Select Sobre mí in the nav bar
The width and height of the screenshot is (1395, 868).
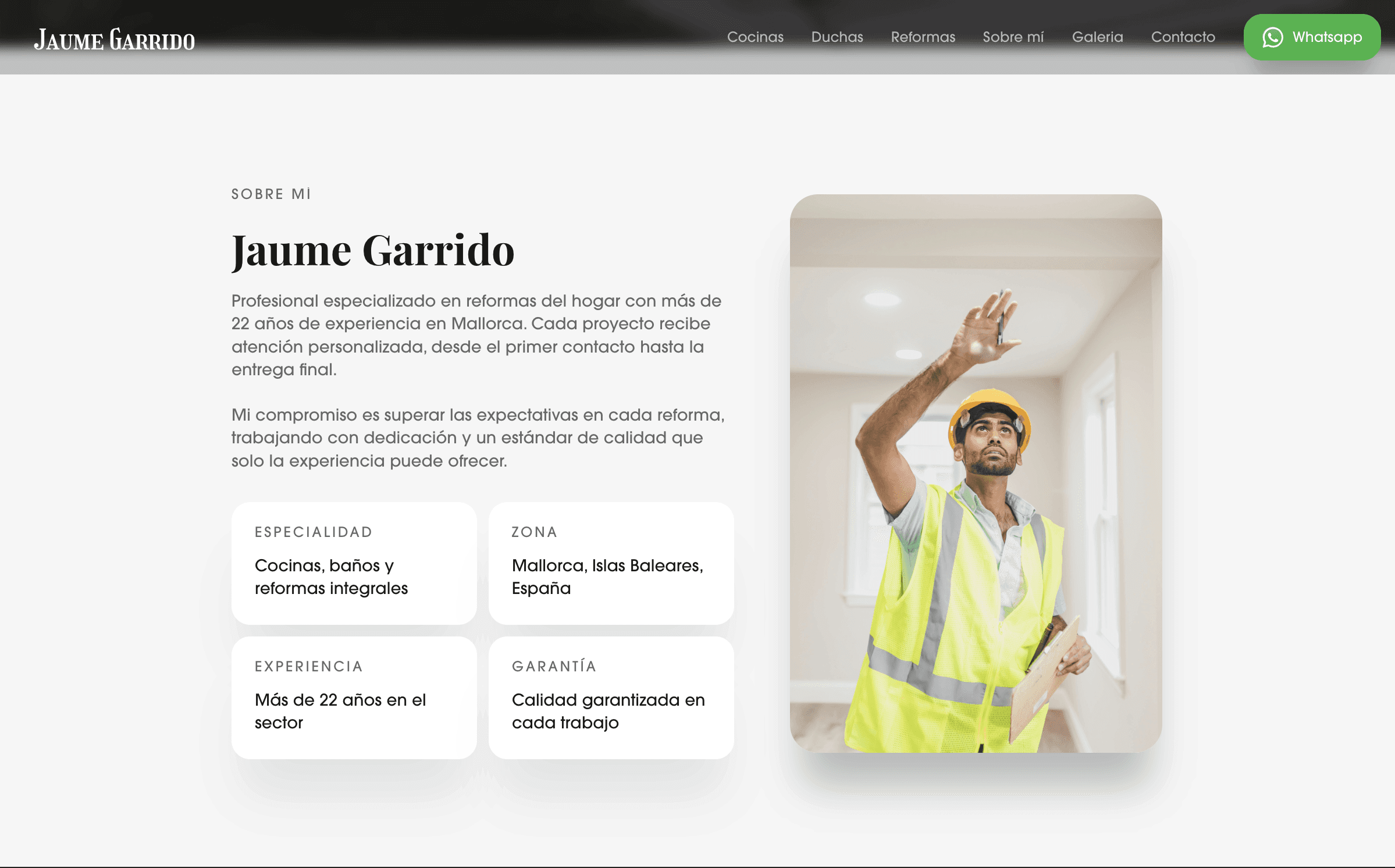pyautogui.click(x=1013, y=37)
